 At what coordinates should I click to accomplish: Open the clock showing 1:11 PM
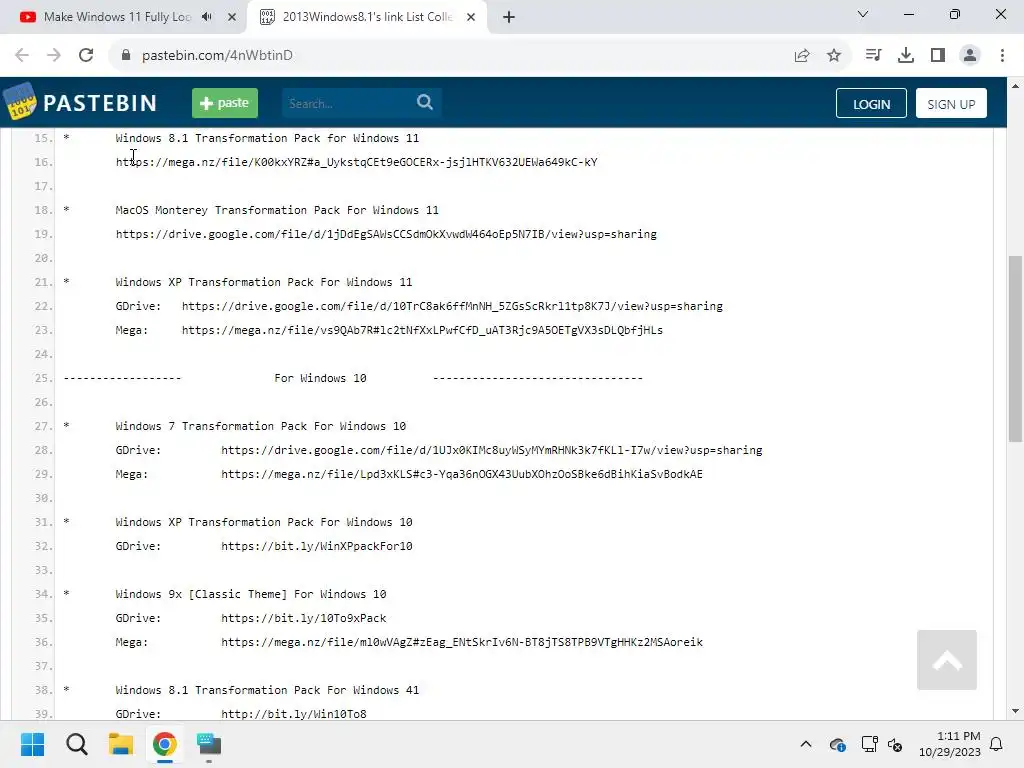[x=950, y=744]
